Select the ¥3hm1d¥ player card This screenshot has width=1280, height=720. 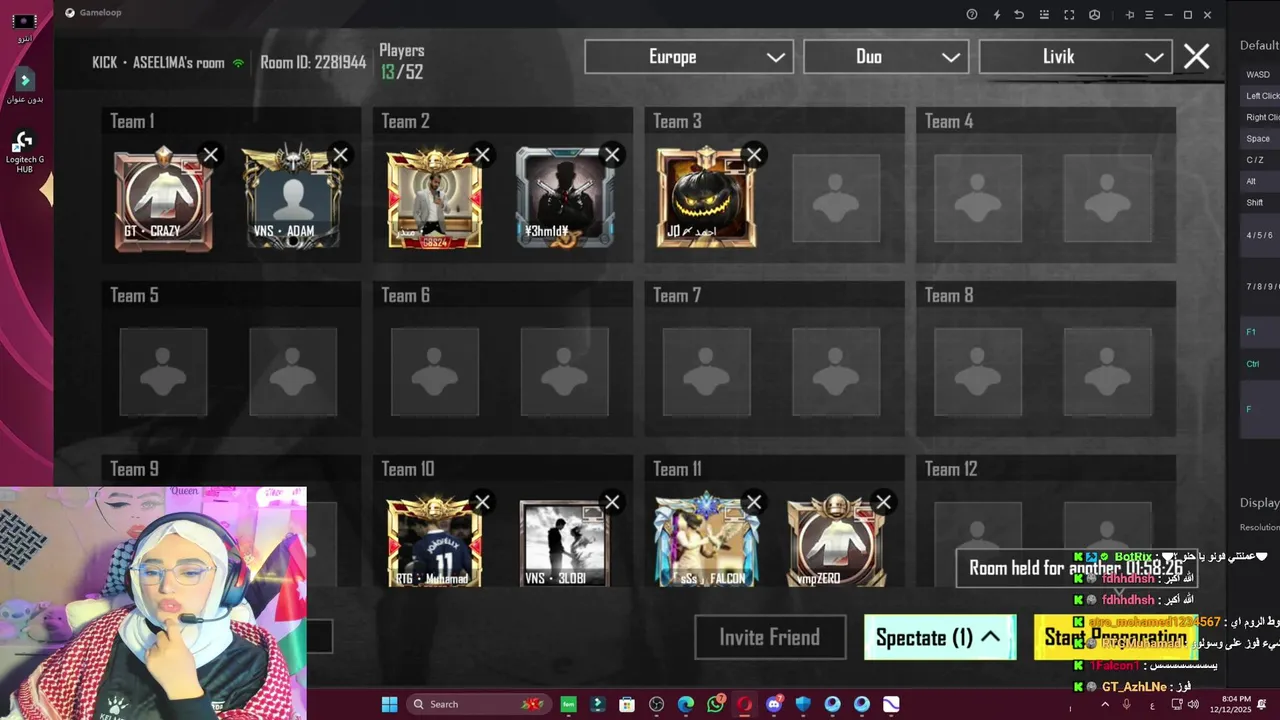tap(565, 198)
